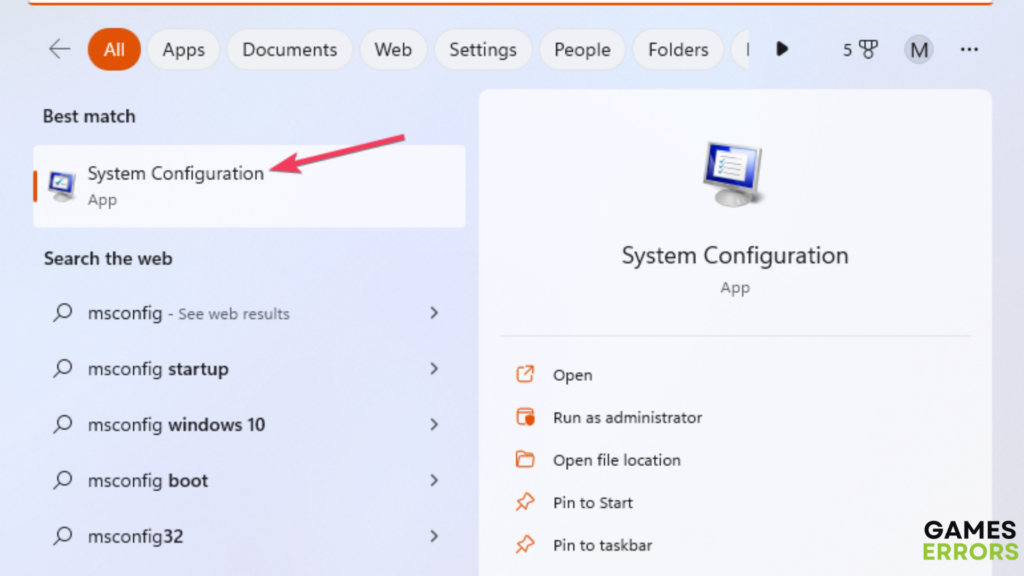This screenshot has width=1024, height=576.
Task: Select the msconfig32 search suggestion
Action: [135, 537]
